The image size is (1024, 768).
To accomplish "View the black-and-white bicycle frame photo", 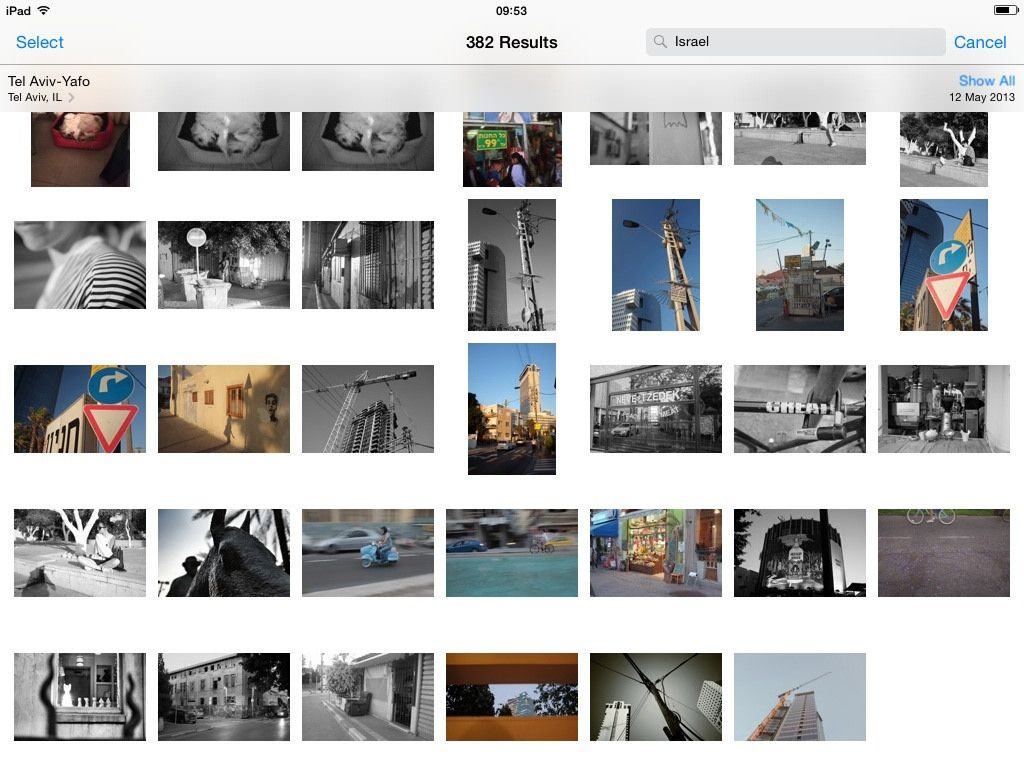I will (800, 409).
